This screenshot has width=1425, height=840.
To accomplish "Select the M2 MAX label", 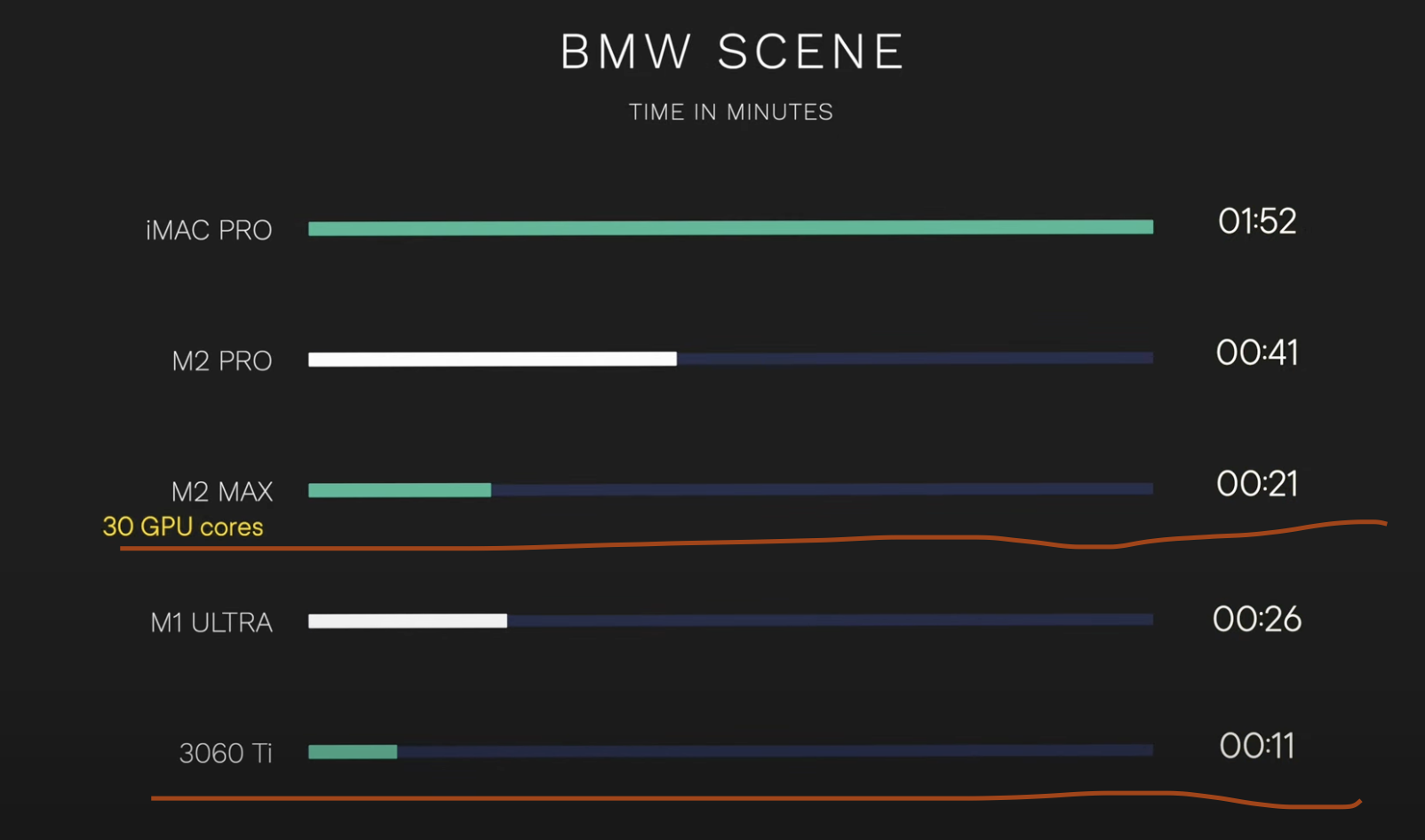I will pos(221,491).
